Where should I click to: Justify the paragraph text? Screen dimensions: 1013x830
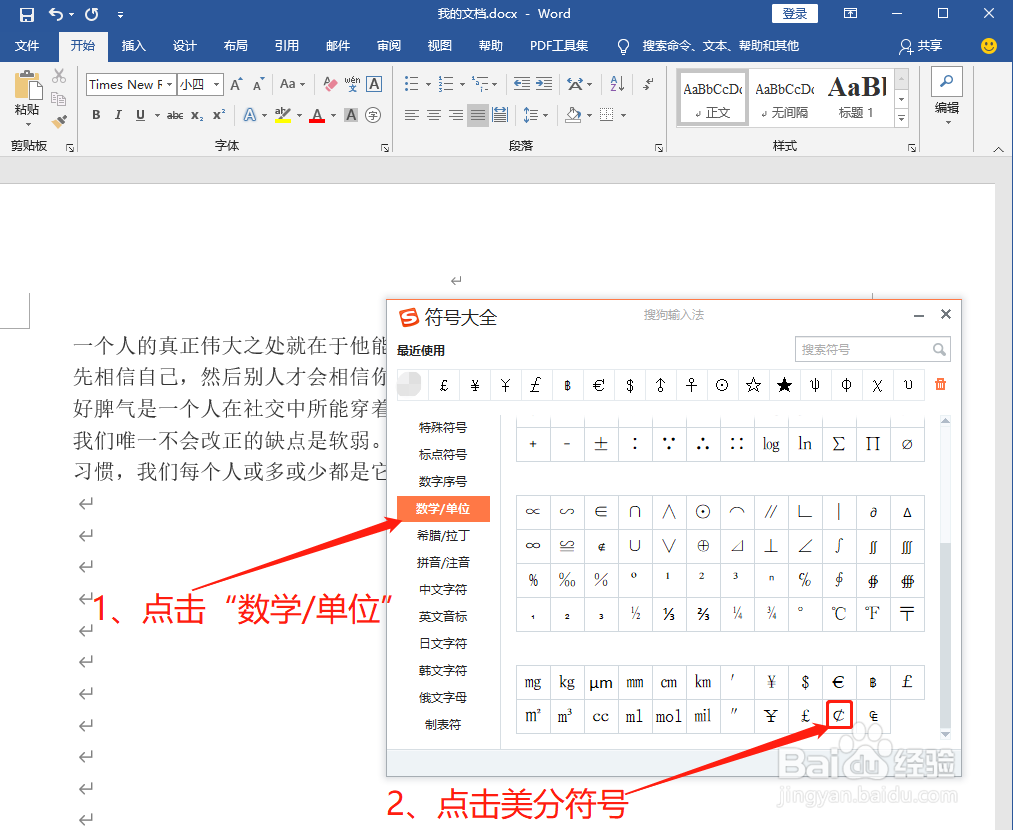[x=478, y=115]
